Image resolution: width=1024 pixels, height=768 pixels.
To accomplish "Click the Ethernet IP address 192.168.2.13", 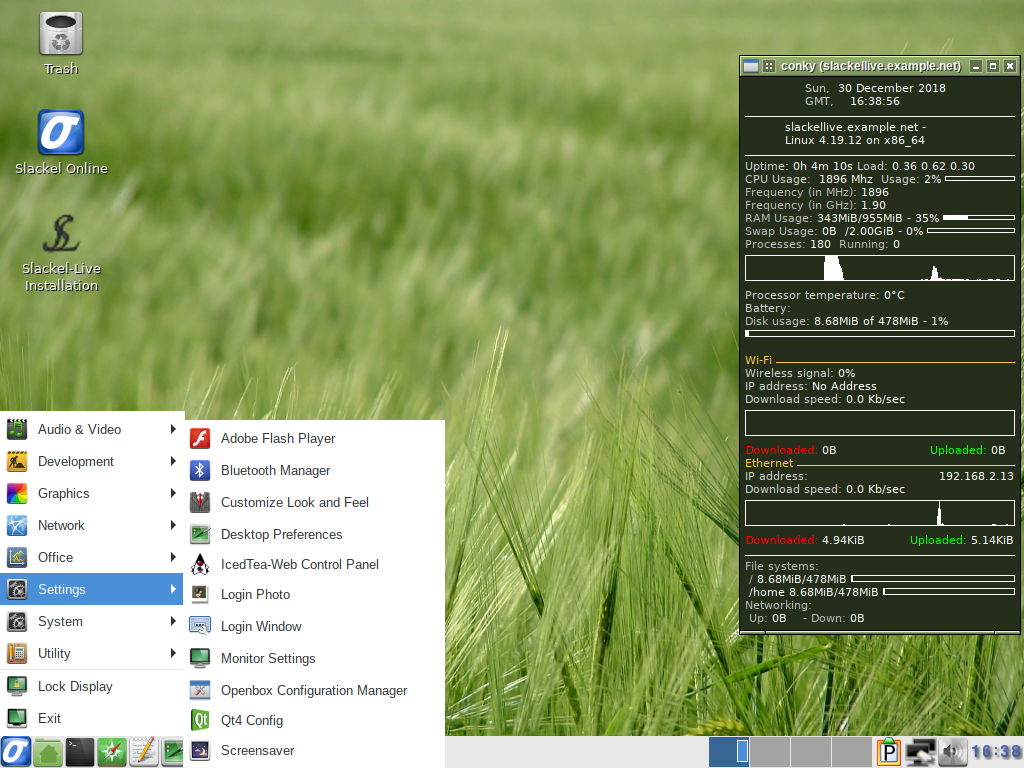I will (x=976, y=476).
